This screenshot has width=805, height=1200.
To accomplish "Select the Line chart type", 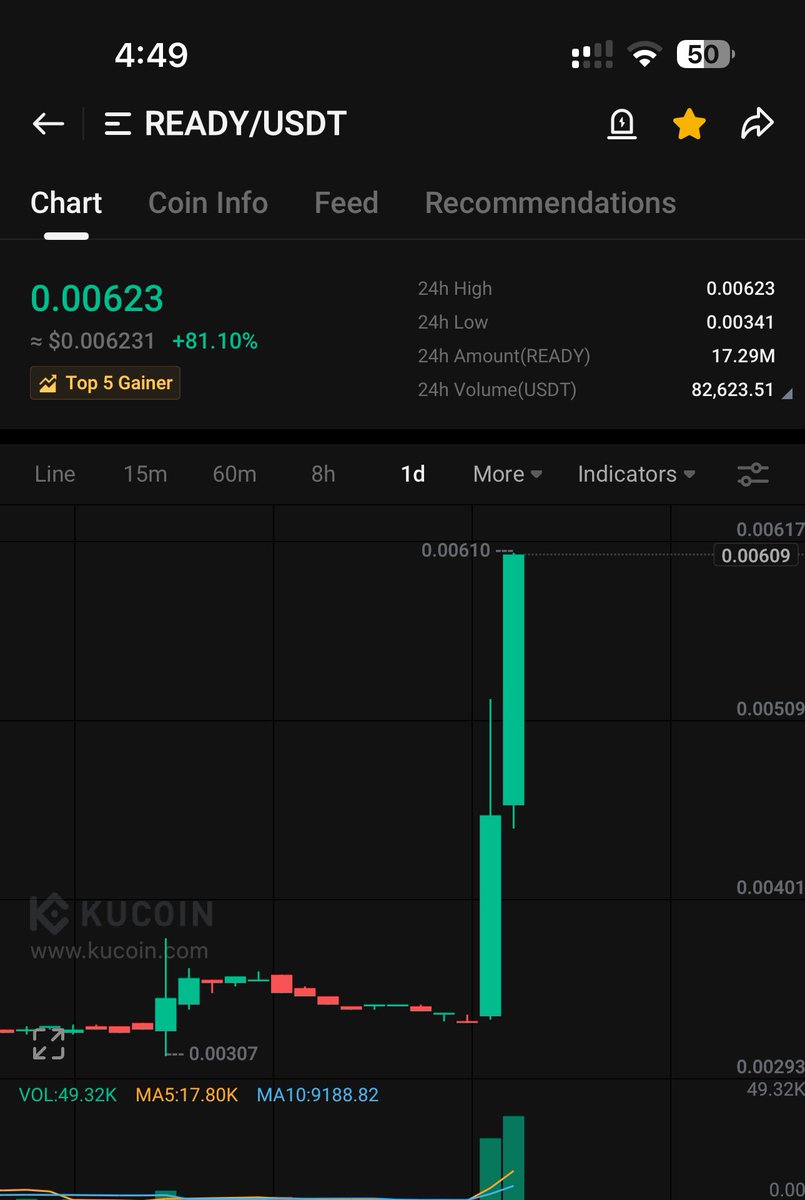I will click(x=55, y=474).
